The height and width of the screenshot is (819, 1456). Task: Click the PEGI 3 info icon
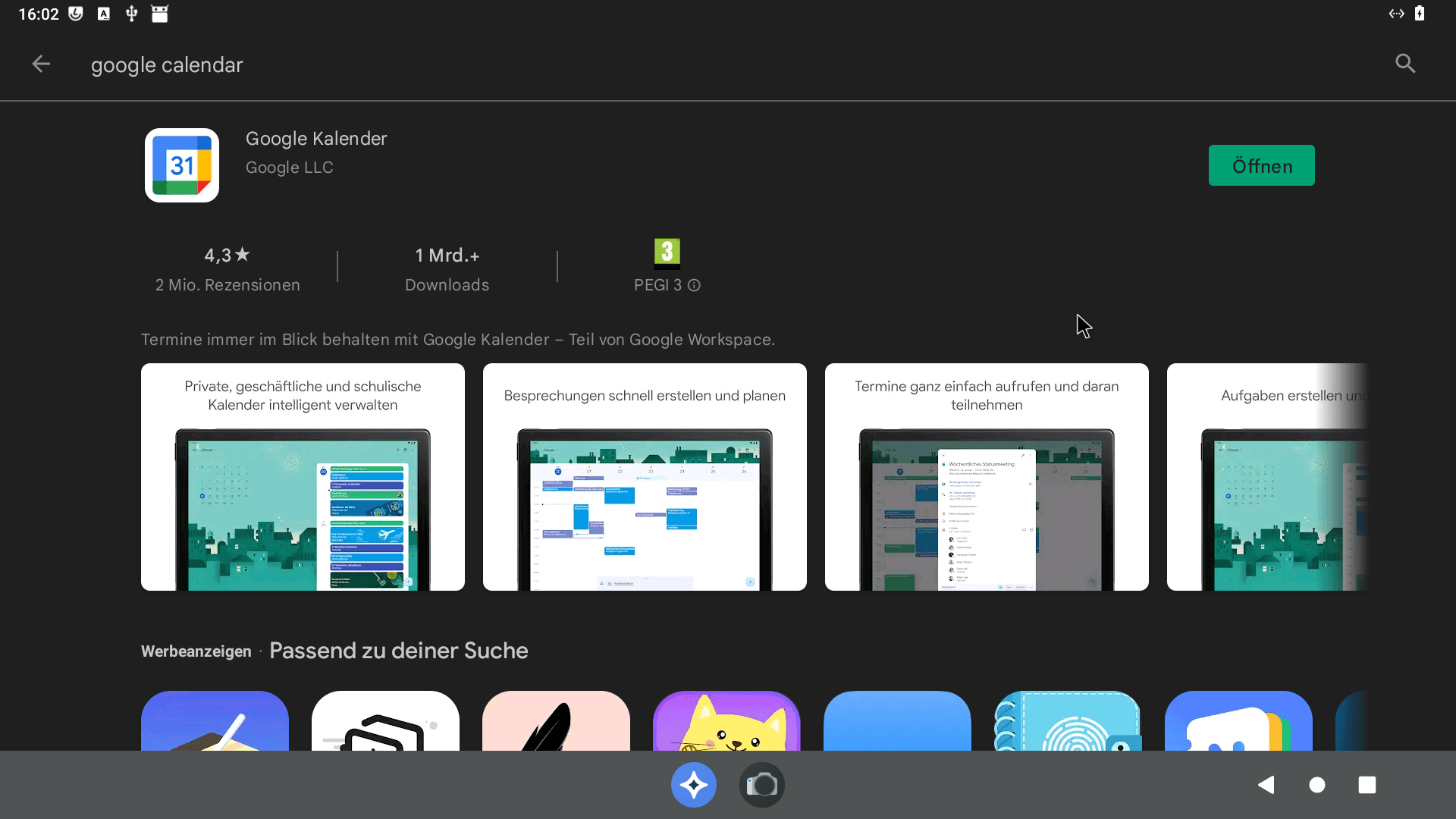point(694,285)
